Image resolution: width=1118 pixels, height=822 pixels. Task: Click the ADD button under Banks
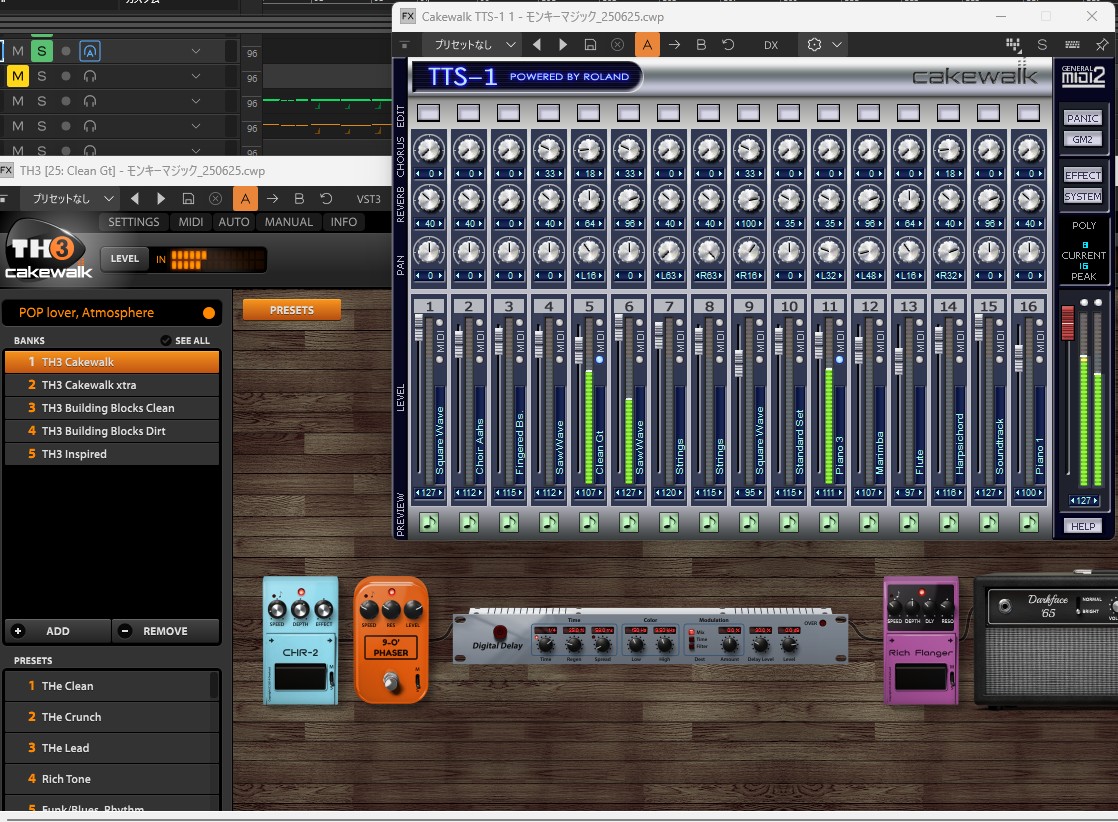[58, 631]
